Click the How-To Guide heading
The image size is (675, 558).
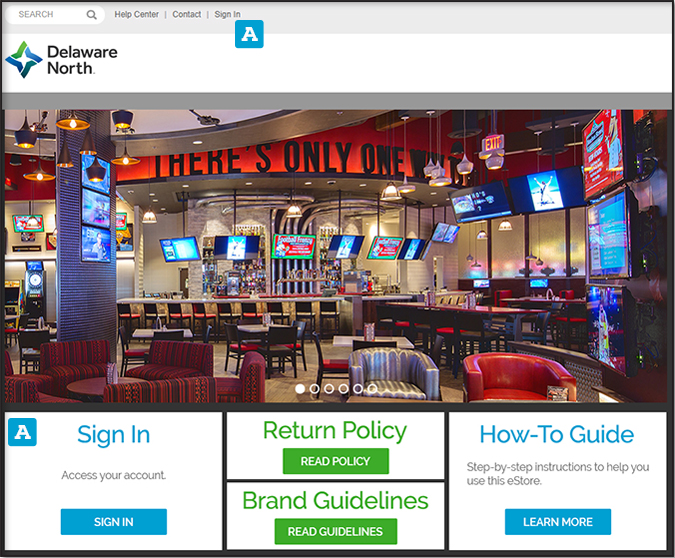click(557, 434)
